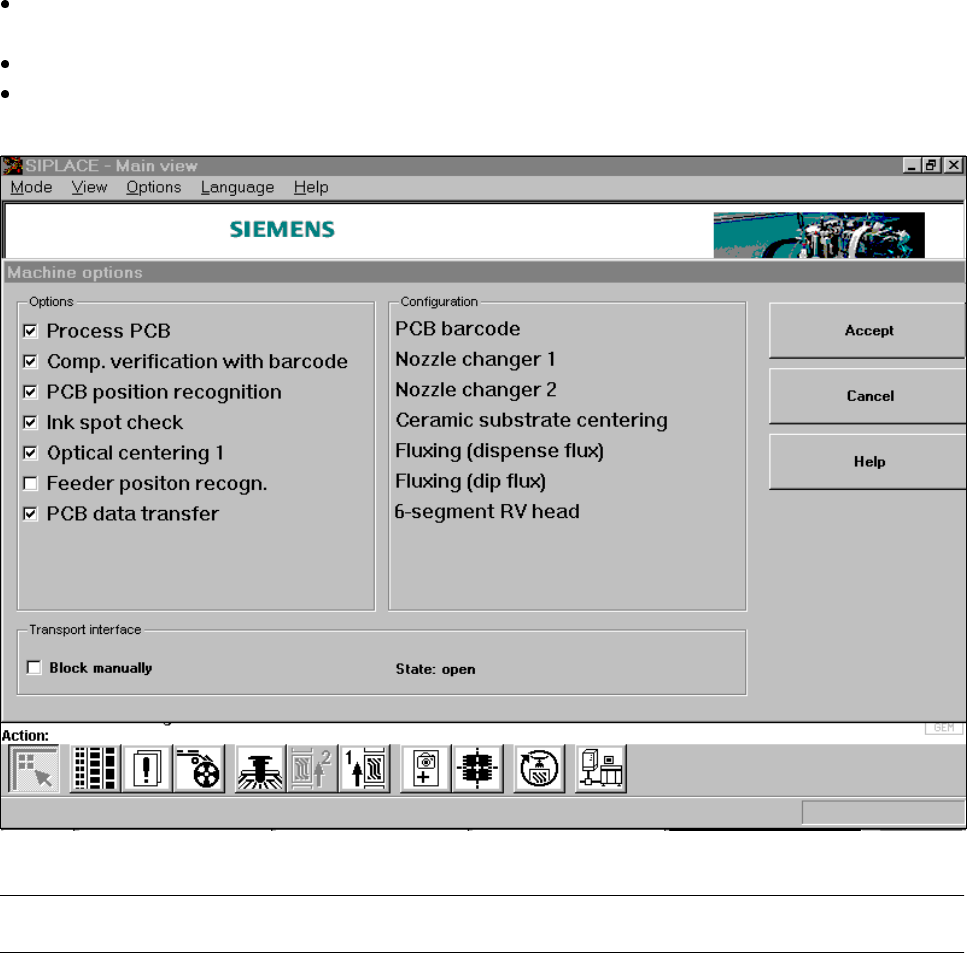Screen dimensions: 967x953
Task: Select Fluxing (dispense flux) entry
Action: pos(500,451)
